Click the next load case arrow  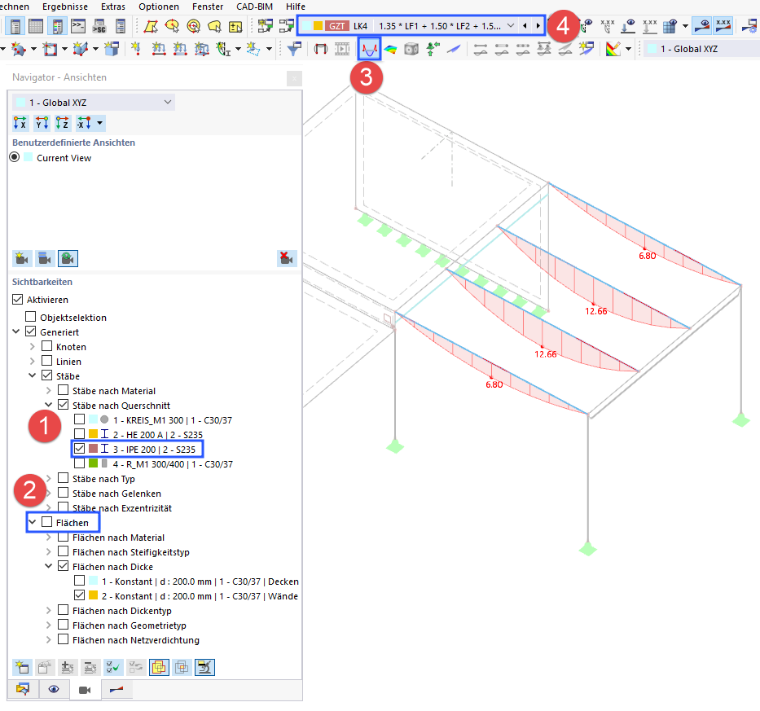pyautogui.click(x=538, y=26)
